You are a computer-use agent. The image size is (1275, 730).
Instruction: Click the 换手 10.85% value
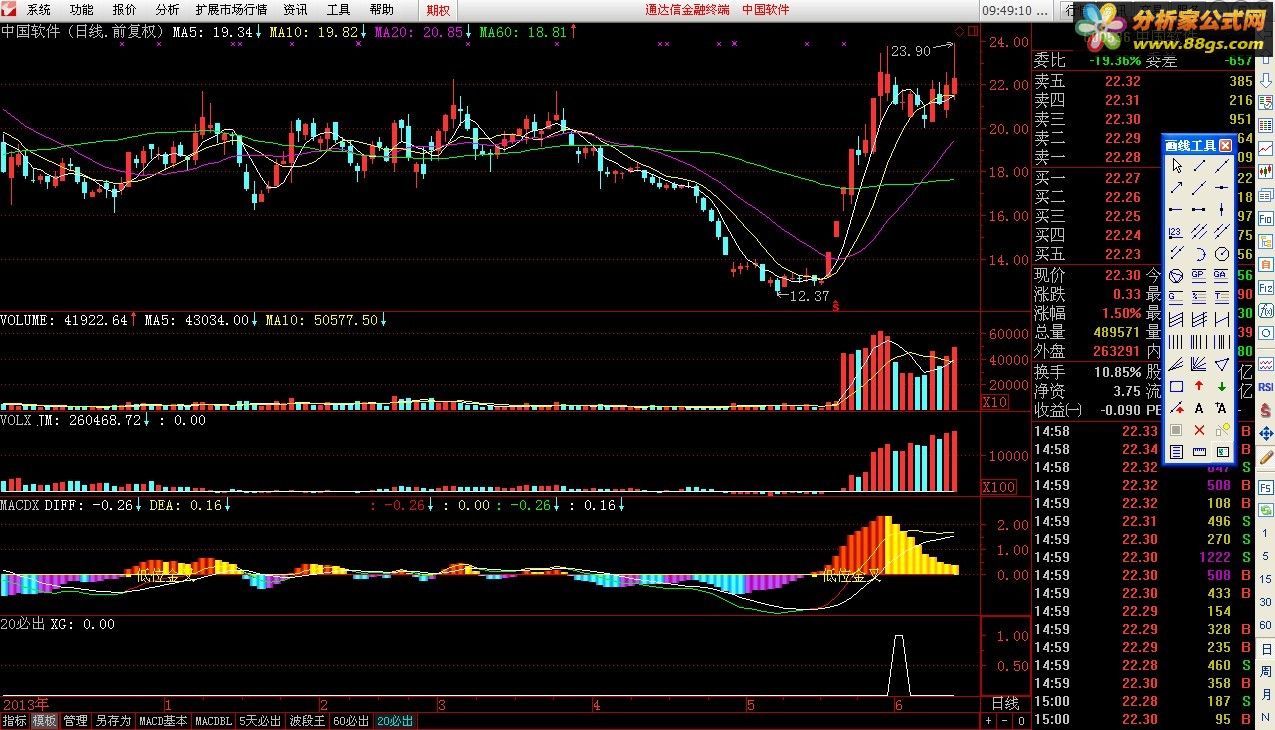click(1116, 372)
